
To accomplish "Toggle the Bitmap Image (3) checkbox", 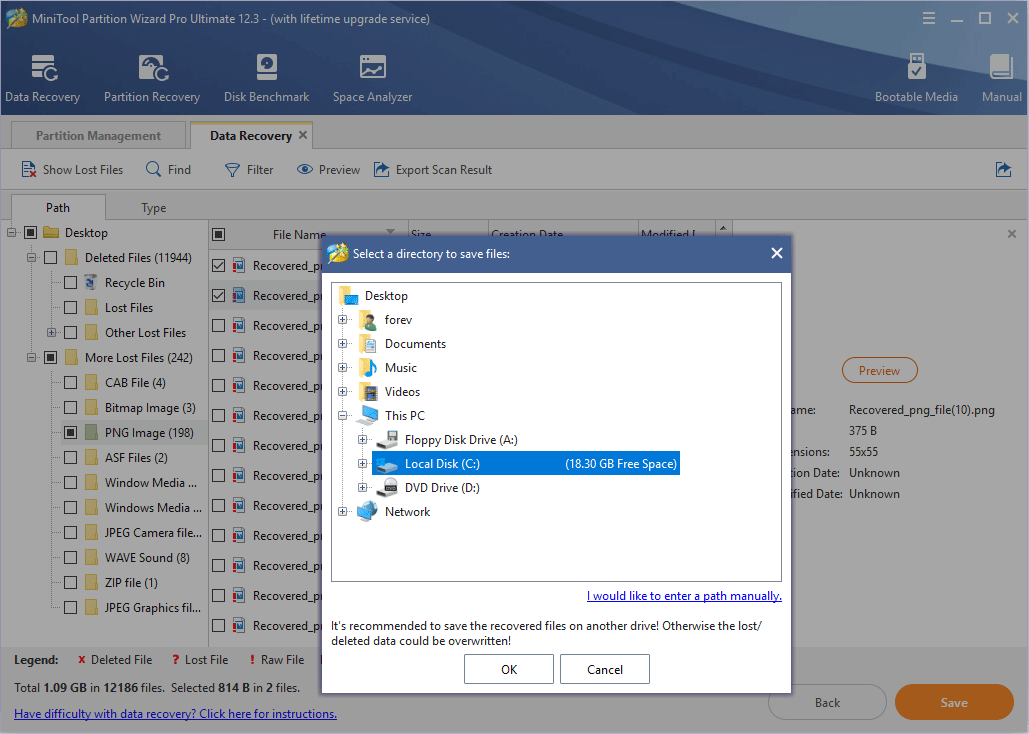I will coord(70,408).
